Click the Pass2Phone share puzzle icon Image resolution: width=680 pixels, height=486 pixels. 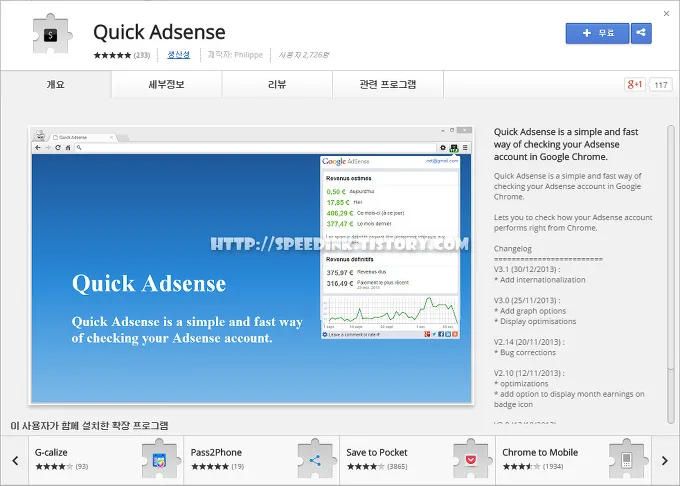click(x=315, y=459)
